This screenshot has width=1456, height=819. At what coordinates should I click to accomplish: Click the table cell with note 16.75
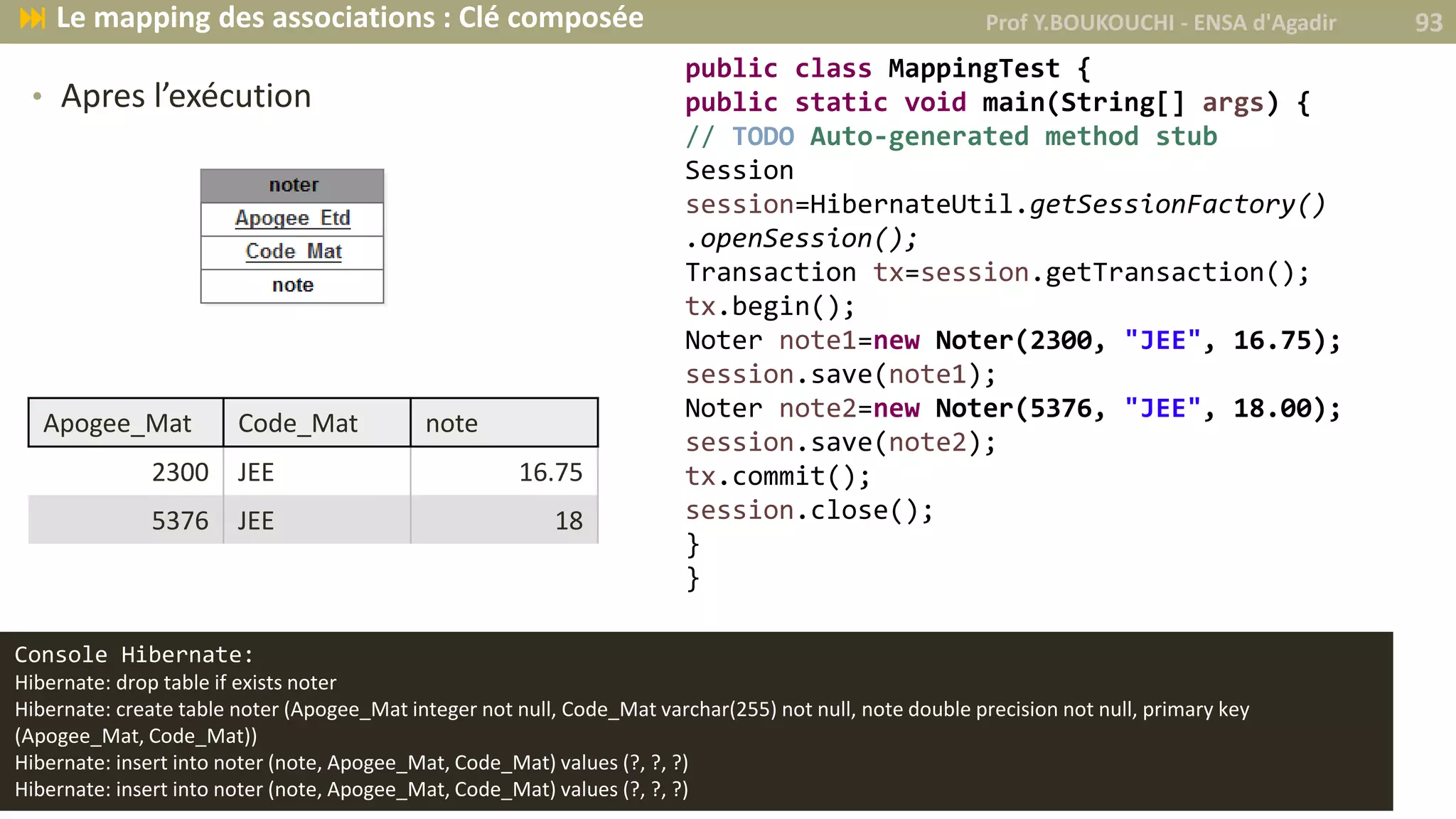point(504,472)
